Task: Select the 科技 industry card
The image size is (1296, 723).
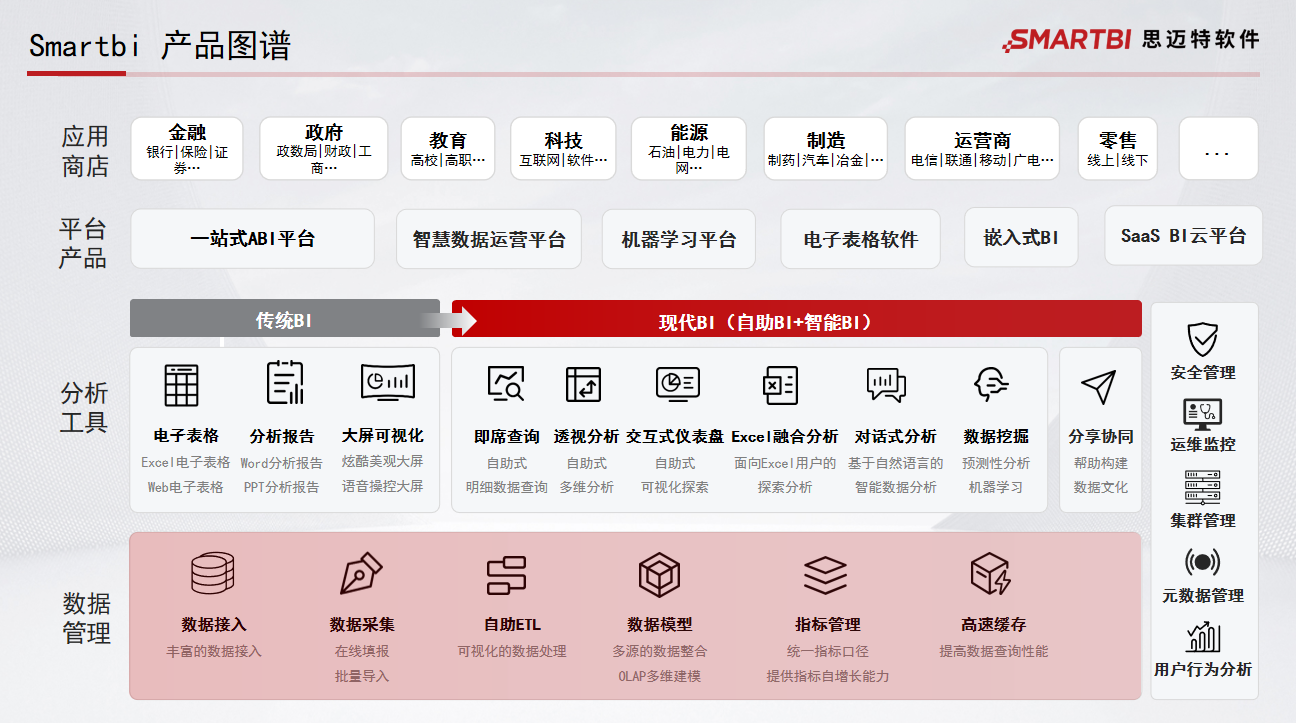Action: [x=563, y=149]
